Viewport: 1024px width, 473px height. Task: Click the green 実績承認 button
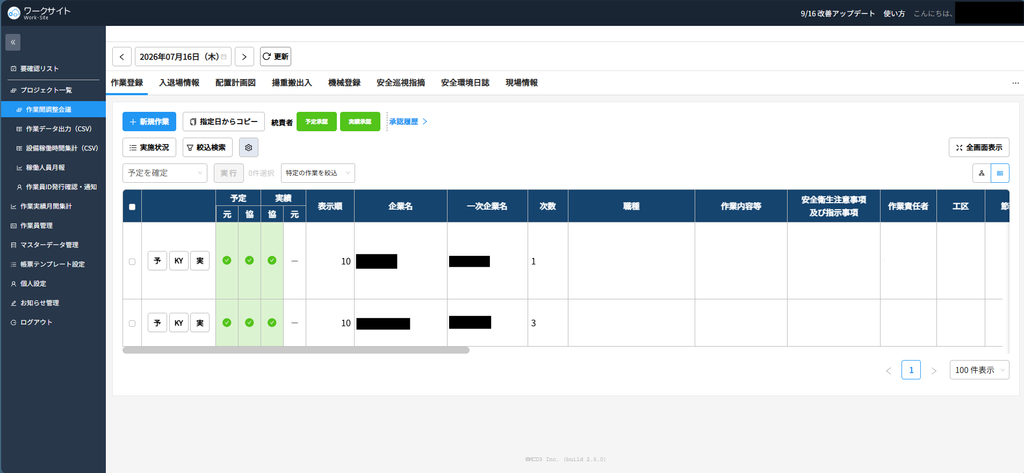[360, 122]
